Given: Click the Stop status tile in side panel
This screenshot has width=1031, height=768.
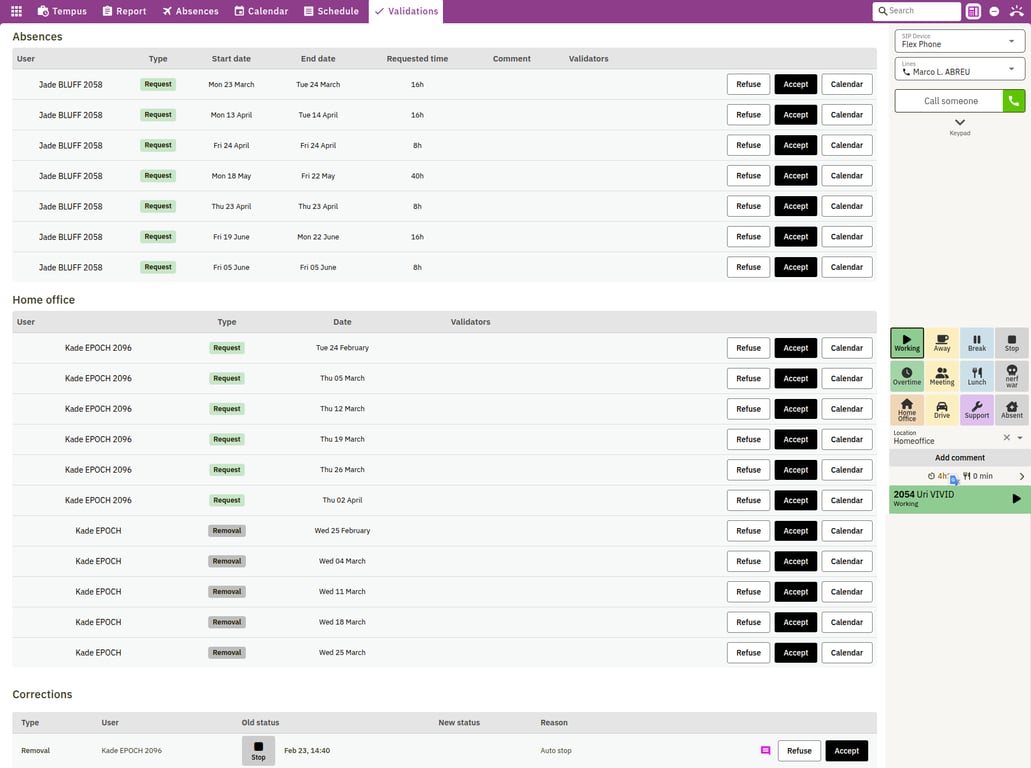Looking at the screenshot, I should pos(1012,343).
